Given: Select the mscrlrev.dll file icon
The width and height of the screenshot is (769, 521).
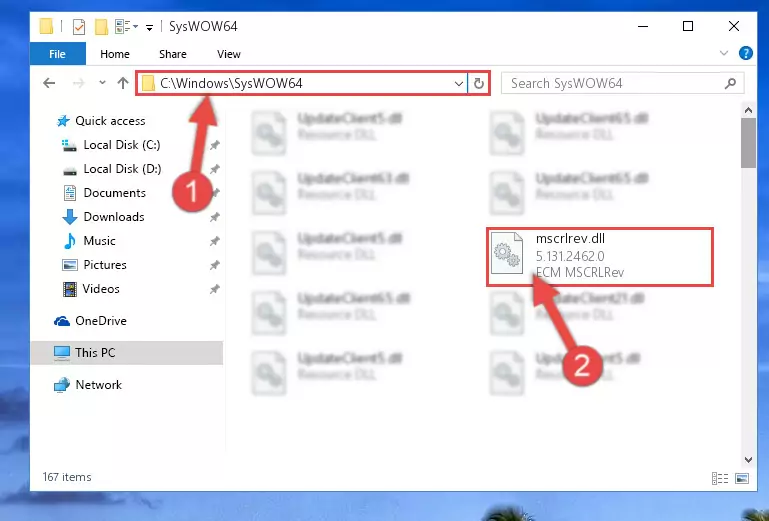Looking at the screenshot, I should click(x=508, y=253).
